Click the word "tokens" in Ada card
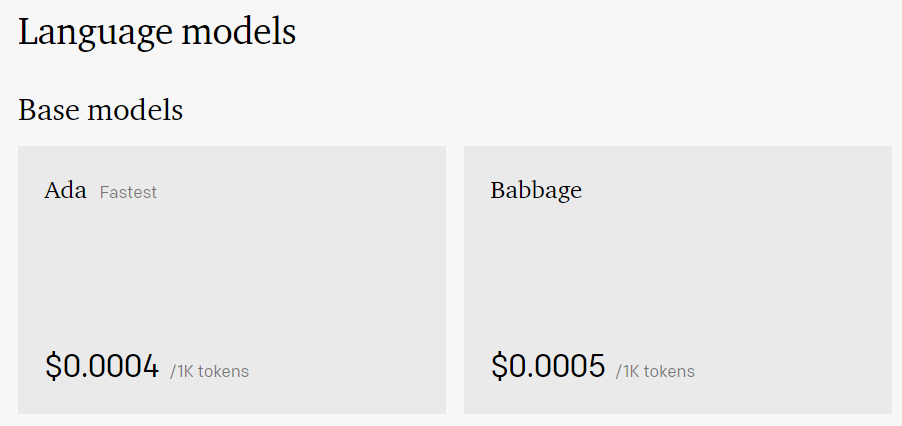Viewport: 902px width, 426px height. [223, 371]
